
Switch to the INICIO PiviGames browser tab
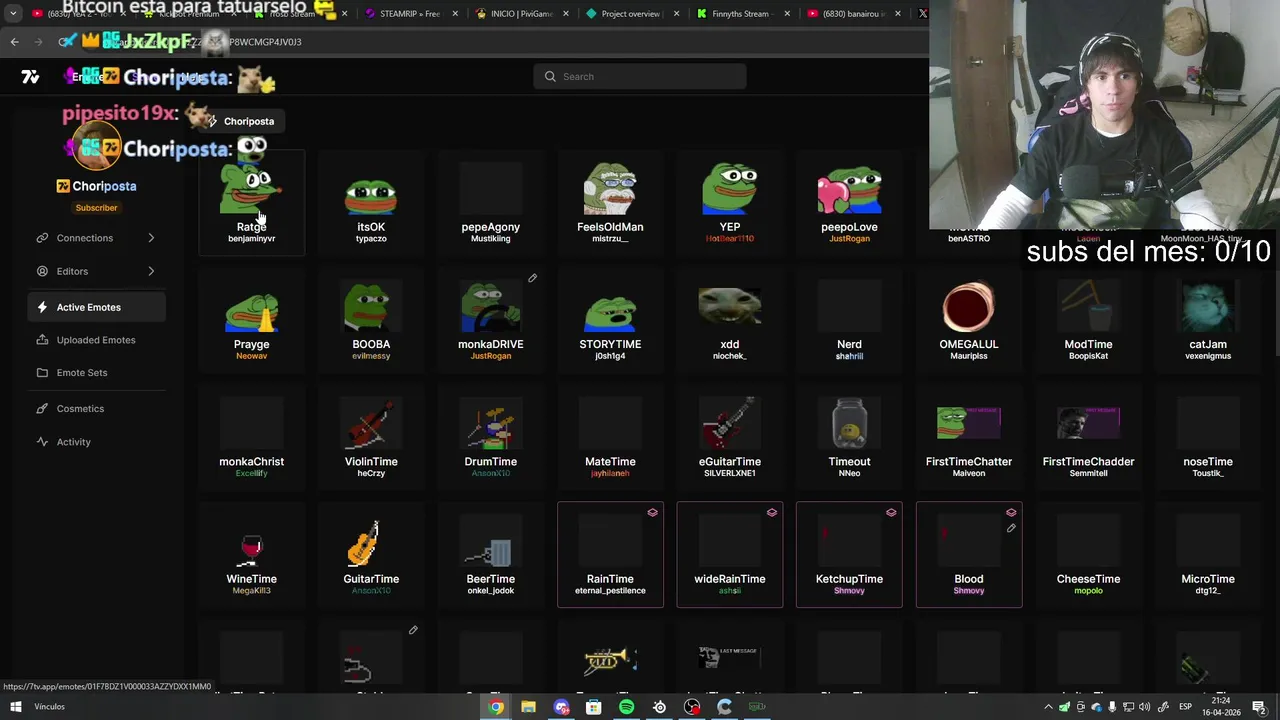(520, 14)
